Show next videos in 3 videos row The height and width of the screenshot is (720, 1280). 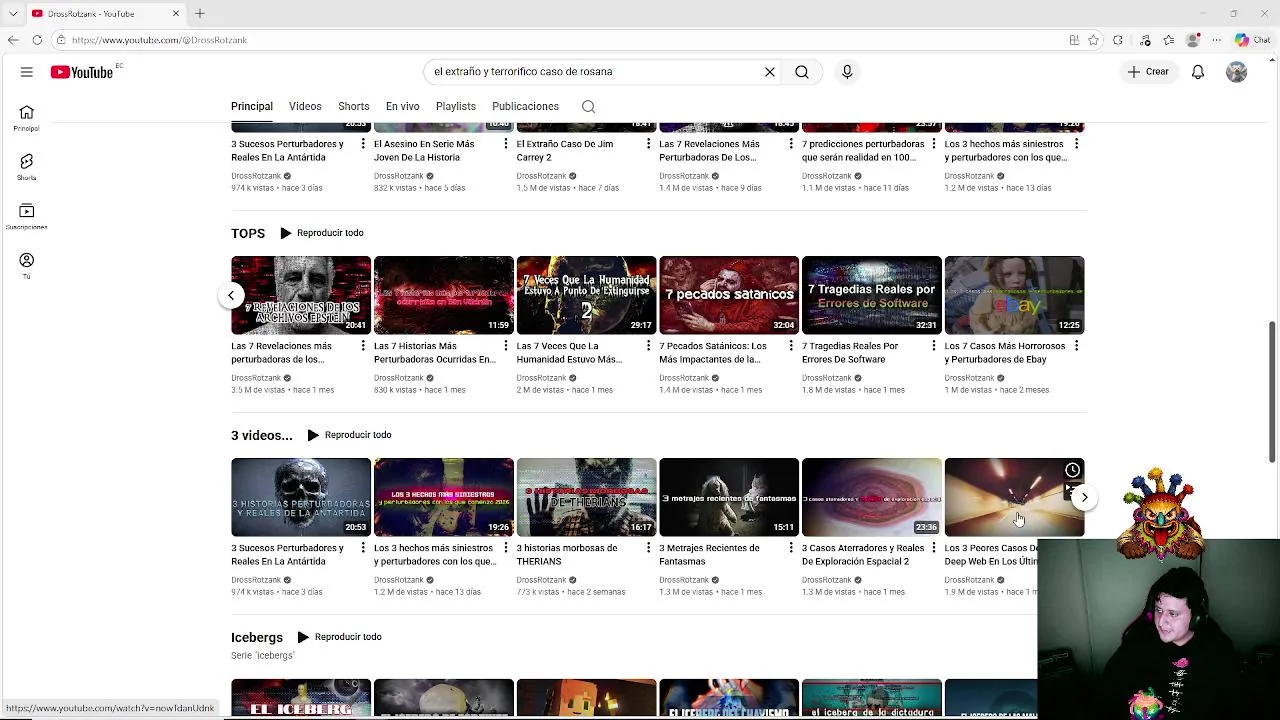click(x=1084, y=497)
